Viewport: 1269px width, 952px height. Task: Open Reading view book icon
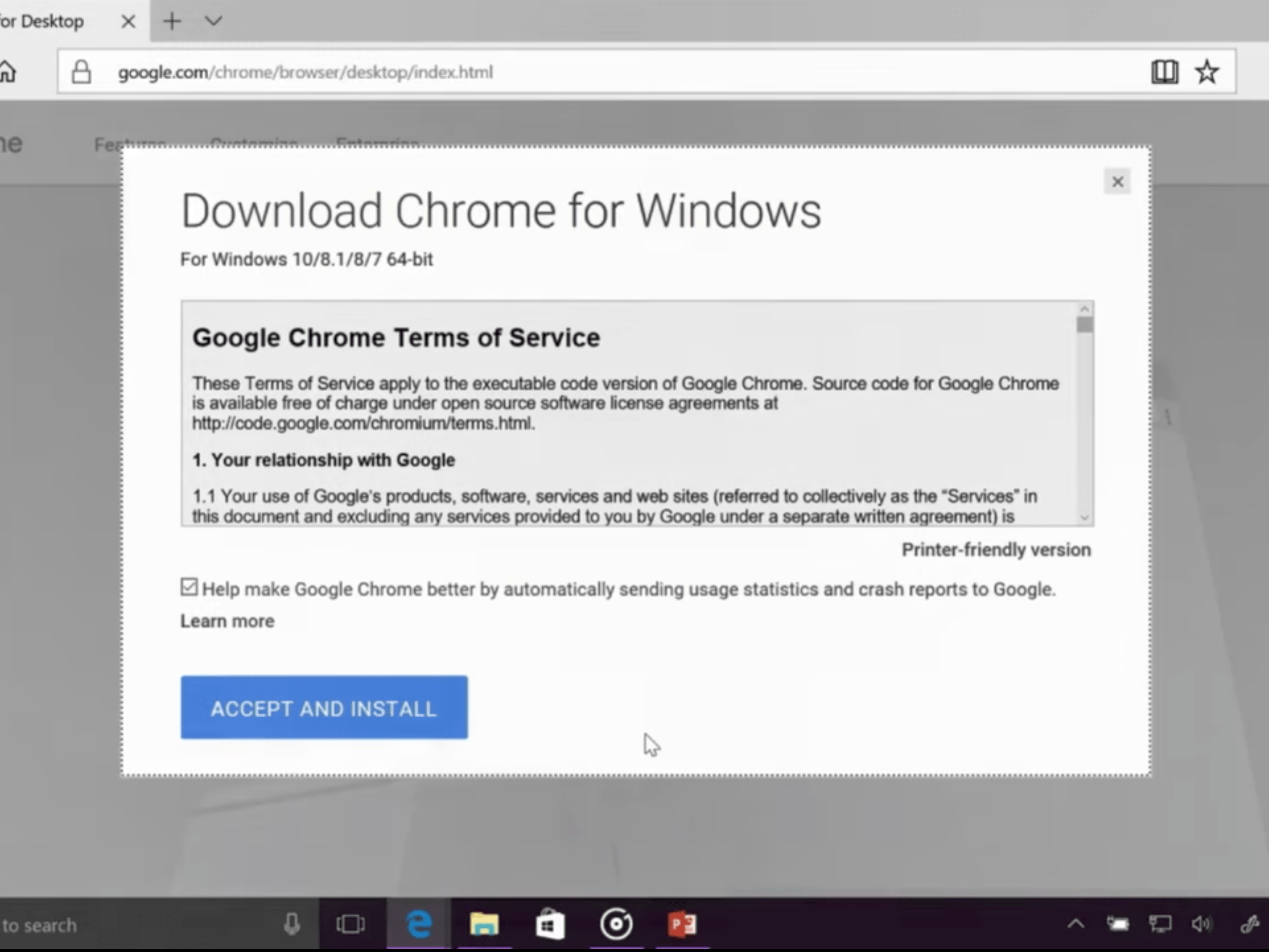coord(1164,72)
